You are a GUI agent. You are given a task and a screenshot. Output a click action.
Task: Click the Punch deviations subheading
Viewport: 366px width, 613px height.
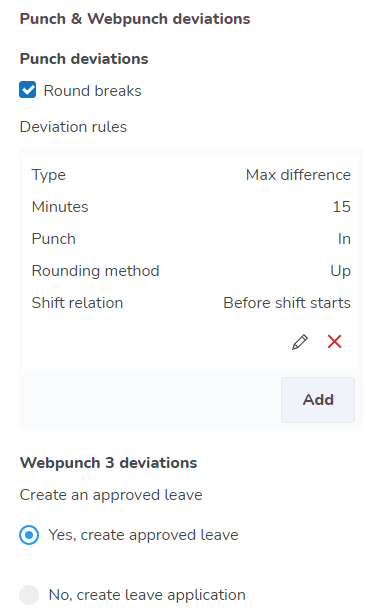tap(84, 59)
